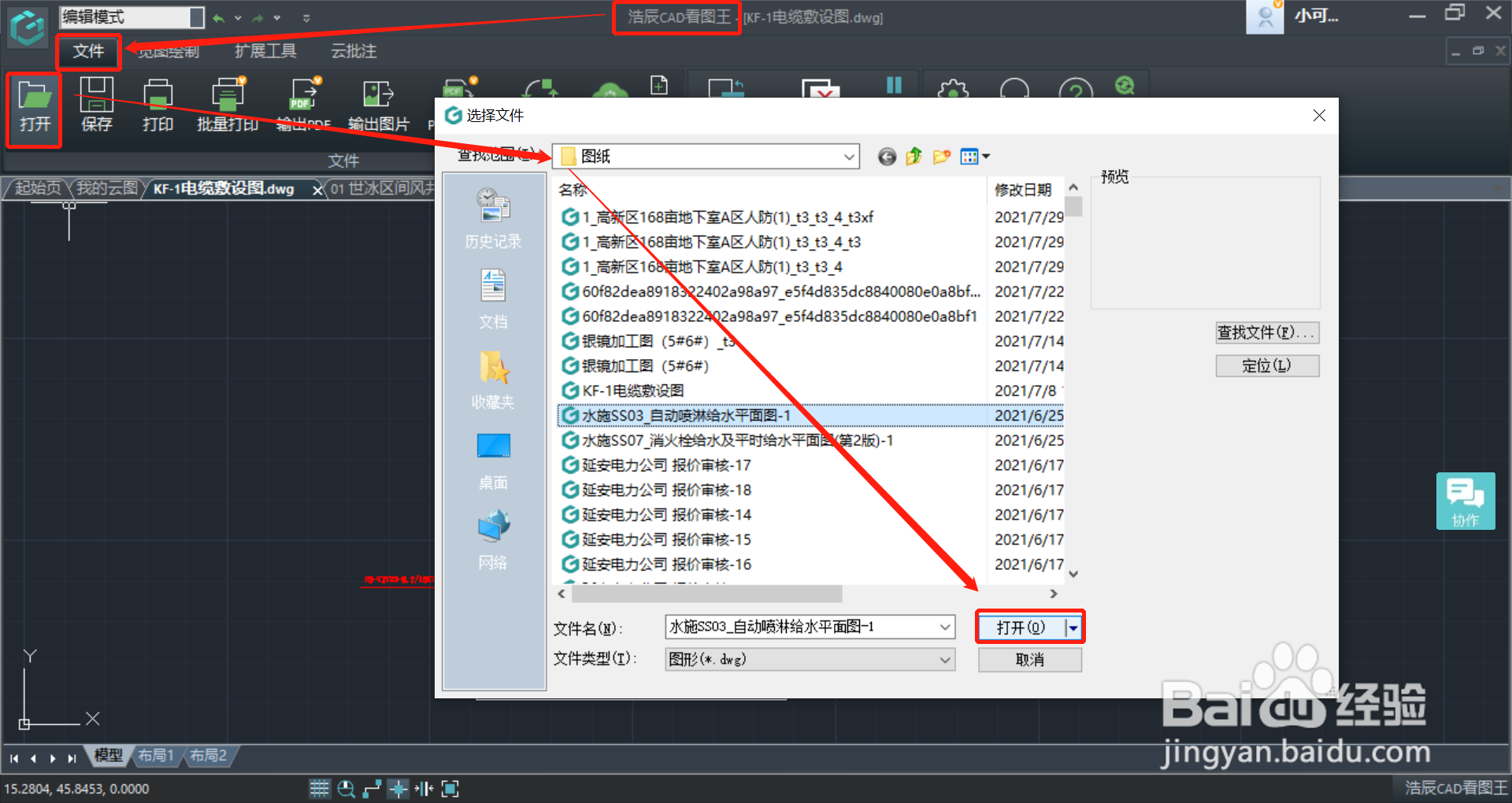1512x803 pixels.
Task: Toggle the lineweight icon in the status bar
Action: 424,788
